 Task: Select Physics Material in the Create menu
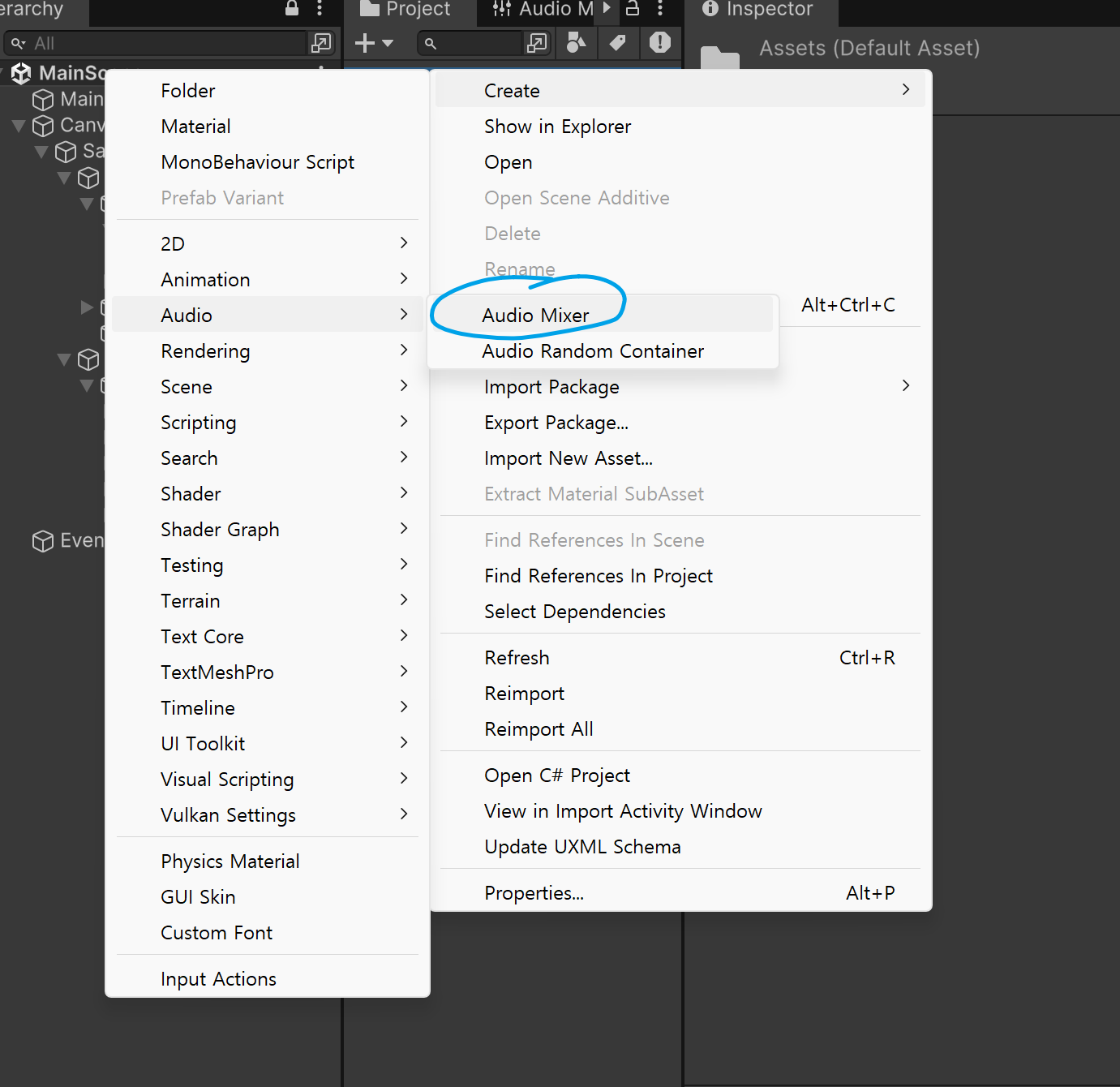pyautogui.click(x=267, y=861)
